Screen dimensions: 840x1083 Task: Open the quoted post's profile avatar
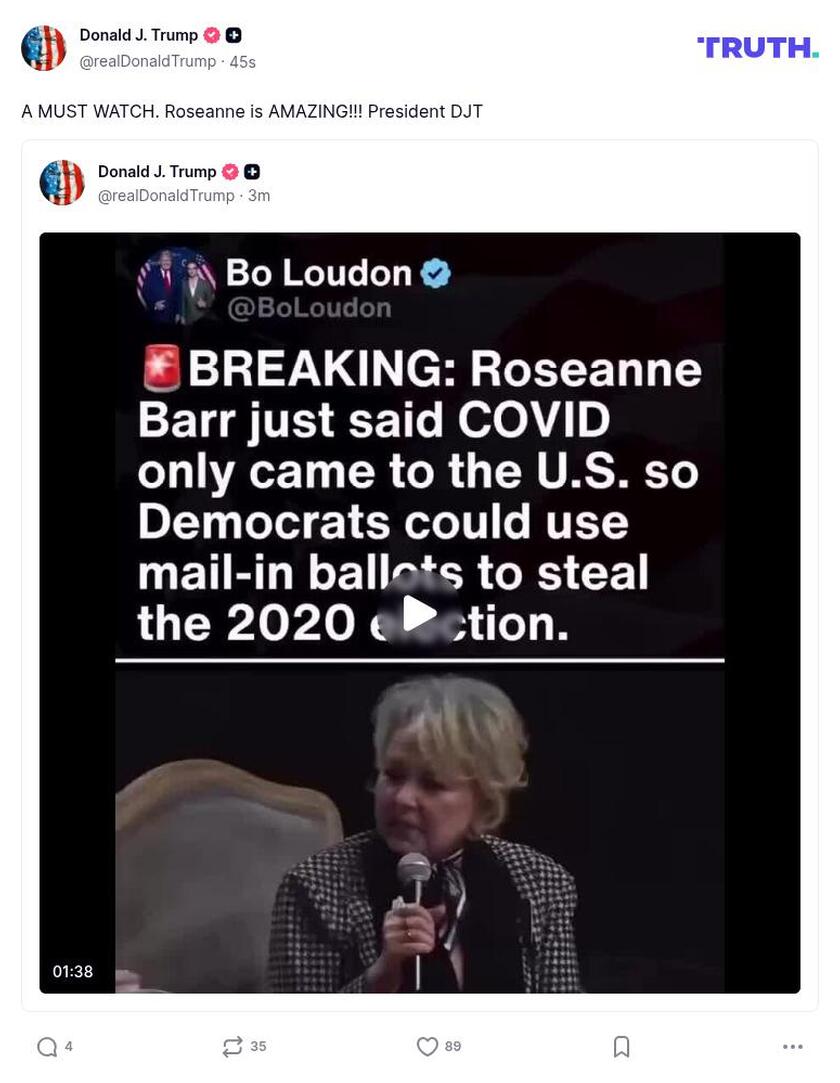click(x=62, y=182)
